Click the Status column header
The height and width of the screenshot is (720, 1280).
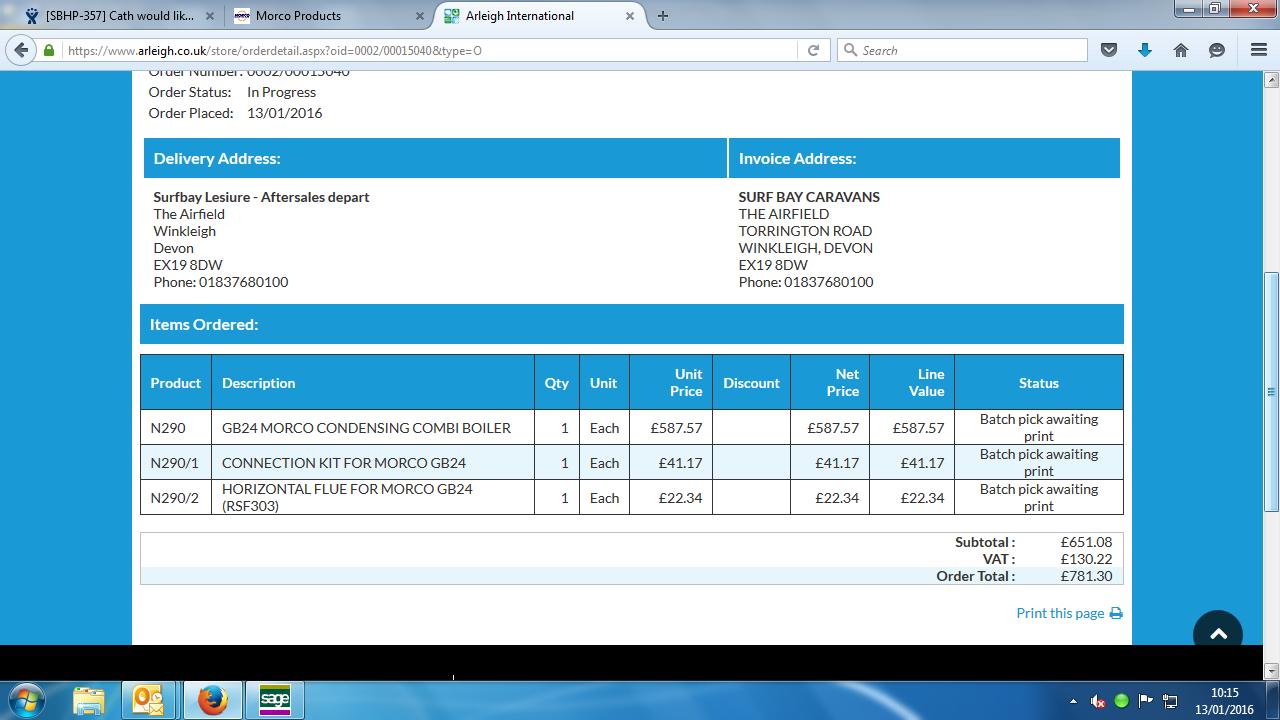coord(1039,383)
